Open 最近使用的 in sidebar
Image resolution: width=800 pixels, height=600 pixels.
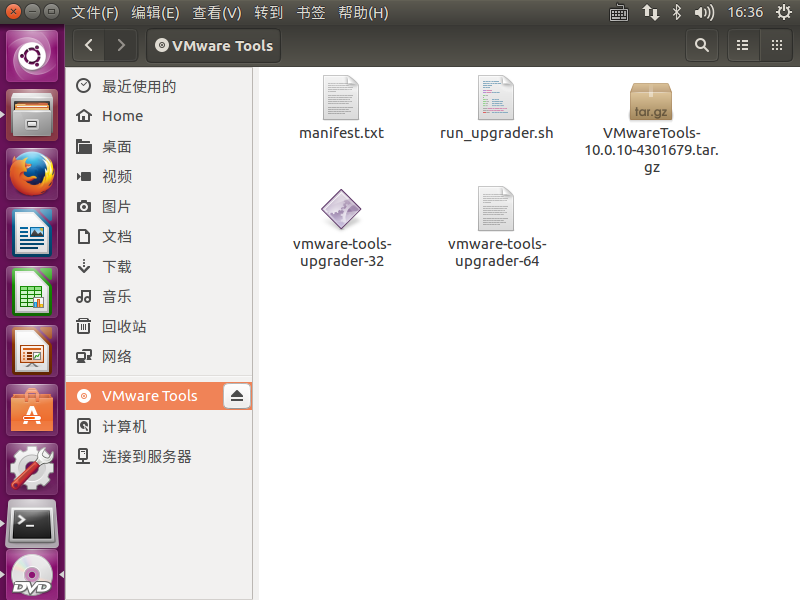tap(159, 86)
